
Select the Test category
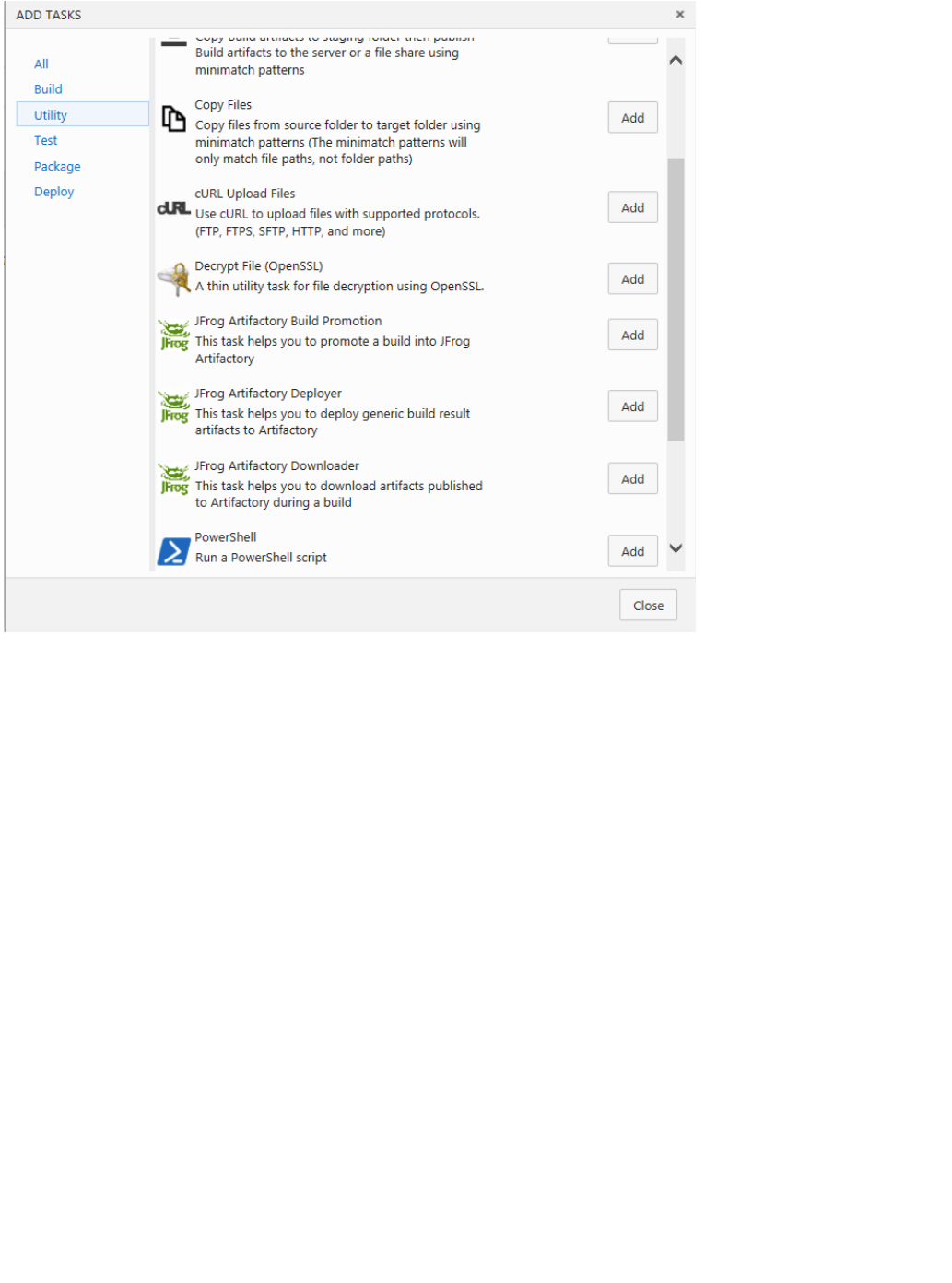pos(46,140)
